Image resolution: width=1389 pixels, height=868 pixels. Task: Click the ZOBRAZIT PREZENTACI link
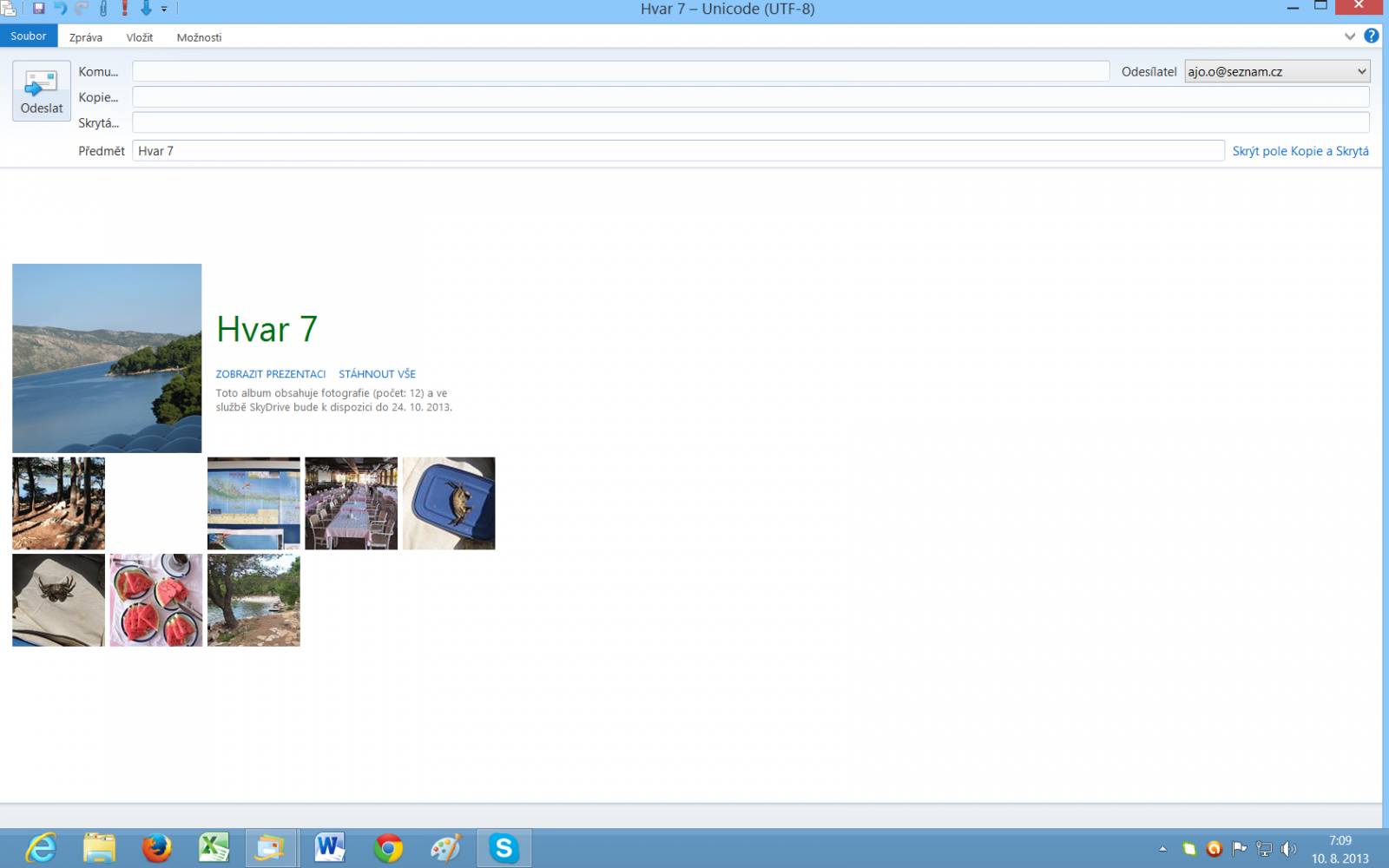pyautogui.click(x=271, y=374)
